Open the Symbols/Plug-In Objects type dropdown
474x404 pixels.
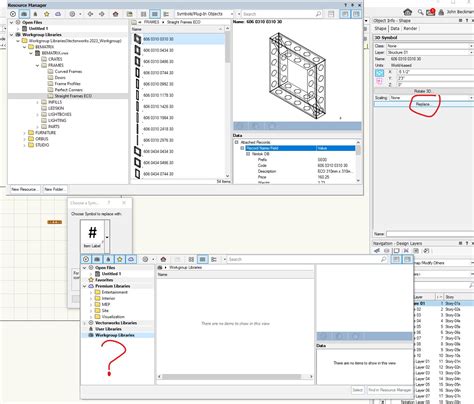(x=204, y=14)
